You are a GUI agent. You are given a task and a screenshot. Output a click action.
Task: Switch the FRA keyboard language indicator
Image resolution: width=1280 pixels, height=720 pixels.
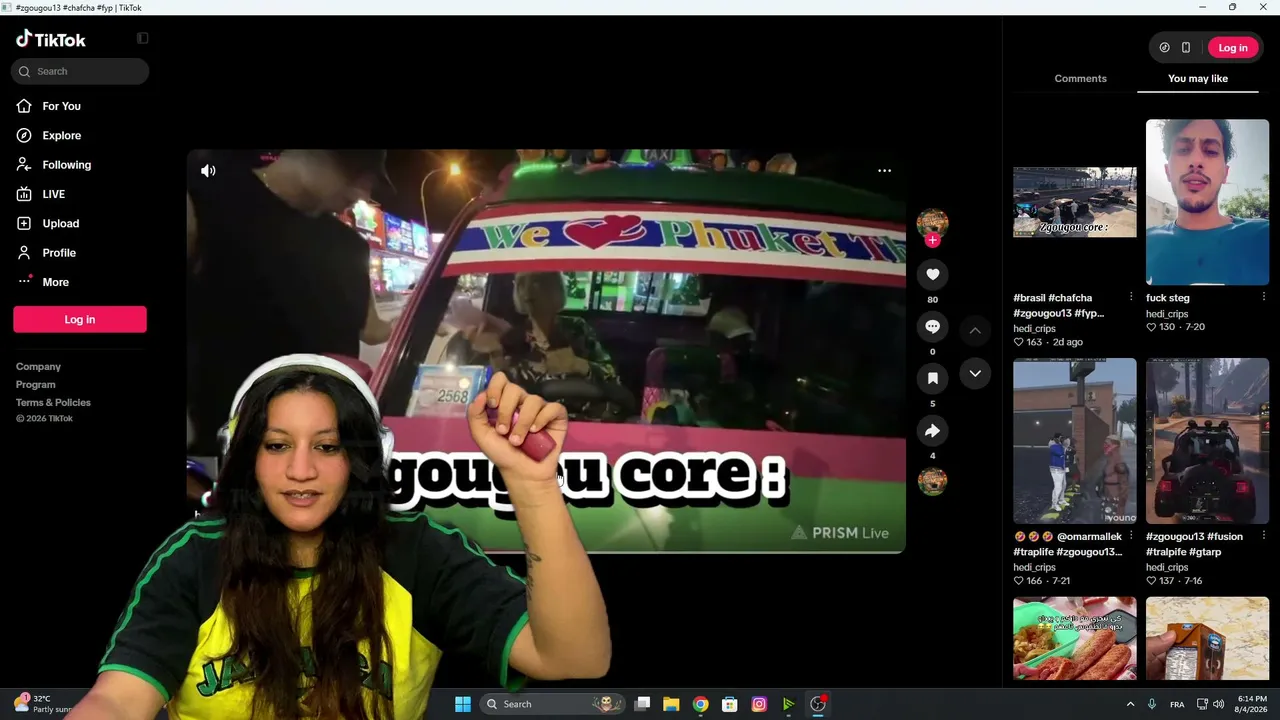pyautogui.click(x=1177, y=704)
